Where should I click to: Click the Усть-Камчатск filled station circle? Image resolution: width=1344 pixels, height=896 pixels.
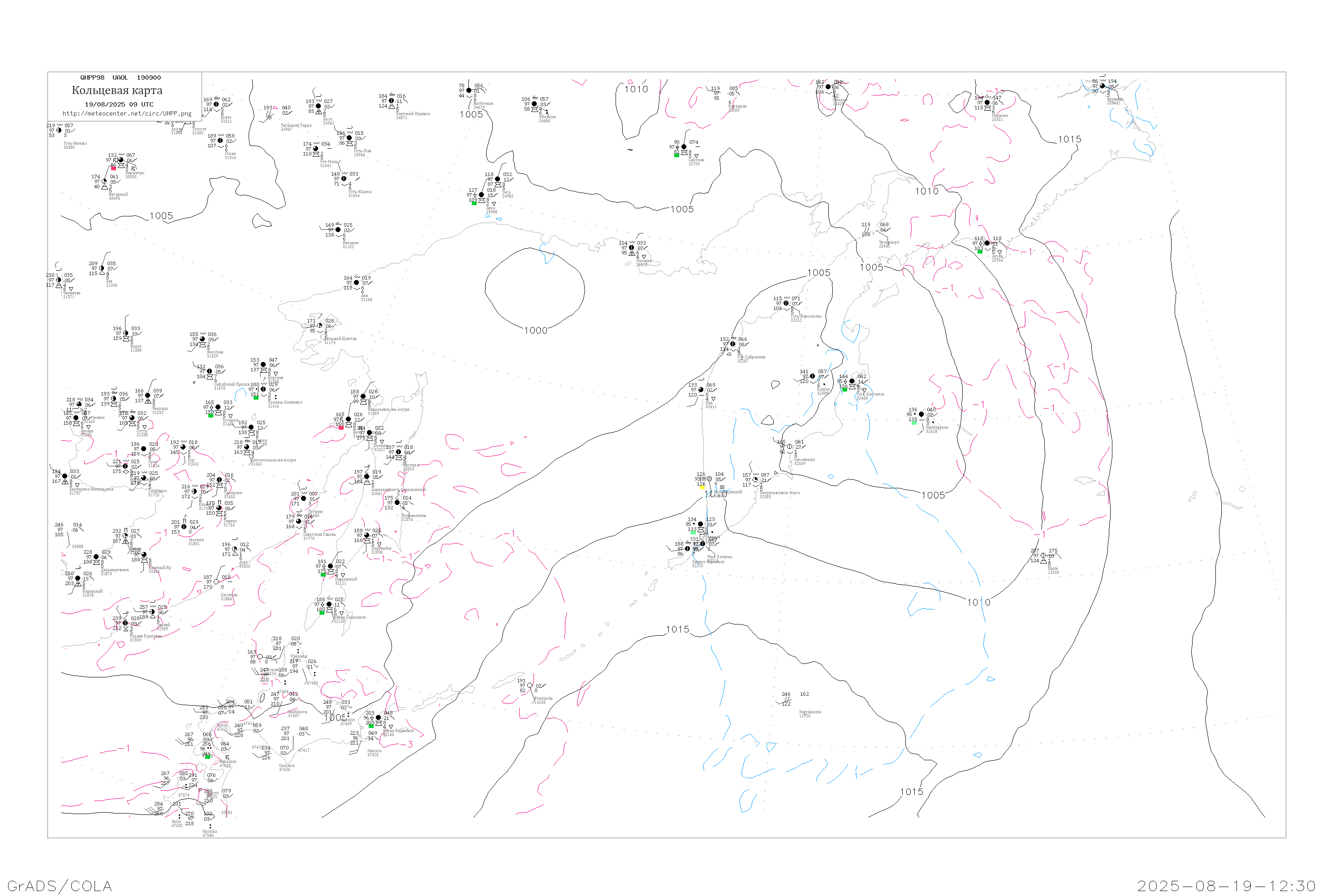pyautogui.click(x=852, y=381)
